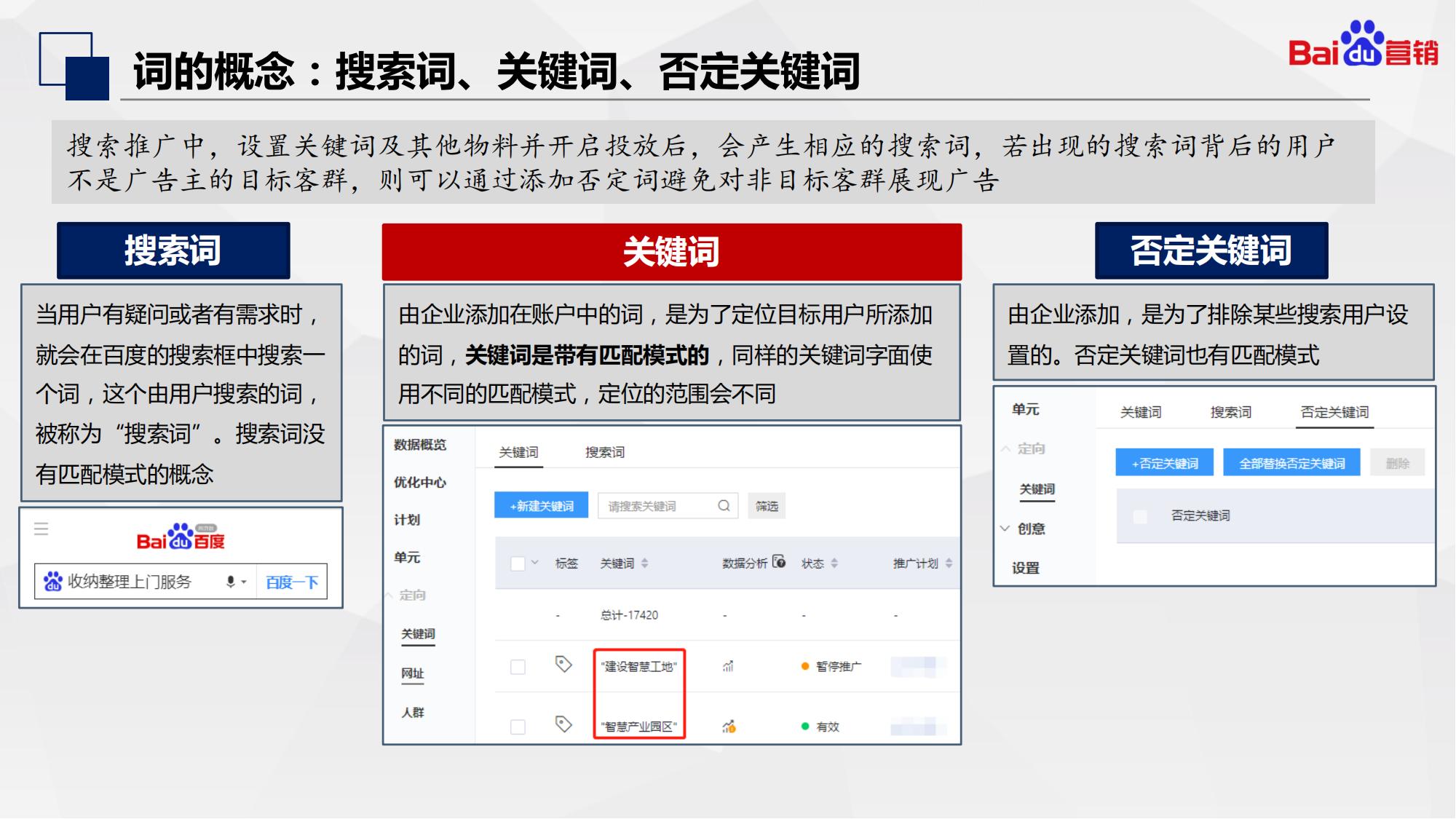The height and width of the screenshot is (819, 1456).
Task: Tick the select-all checkbox in the keyword table header
Action: pos(518,563)
